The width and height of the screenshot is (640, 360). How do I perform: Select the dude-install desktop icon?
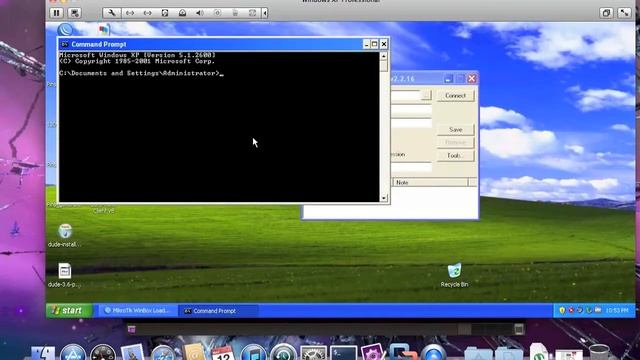coord(65,236)
